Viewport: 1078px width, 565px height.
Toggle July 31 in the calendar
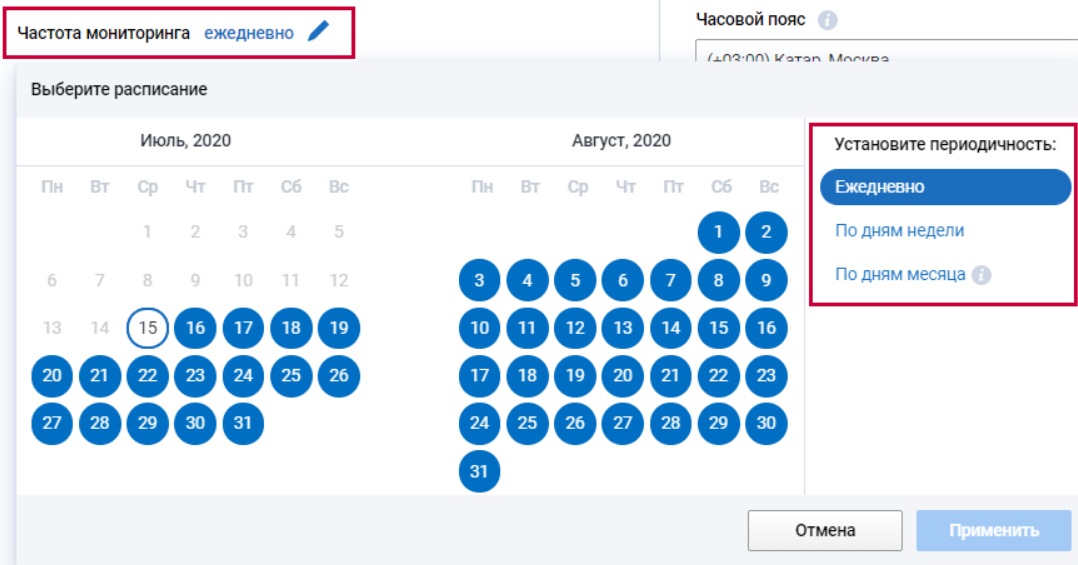243,423
